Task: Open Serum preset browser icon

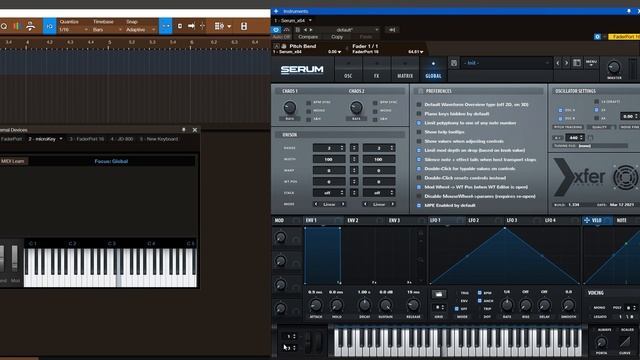Action: coord(577,63)
